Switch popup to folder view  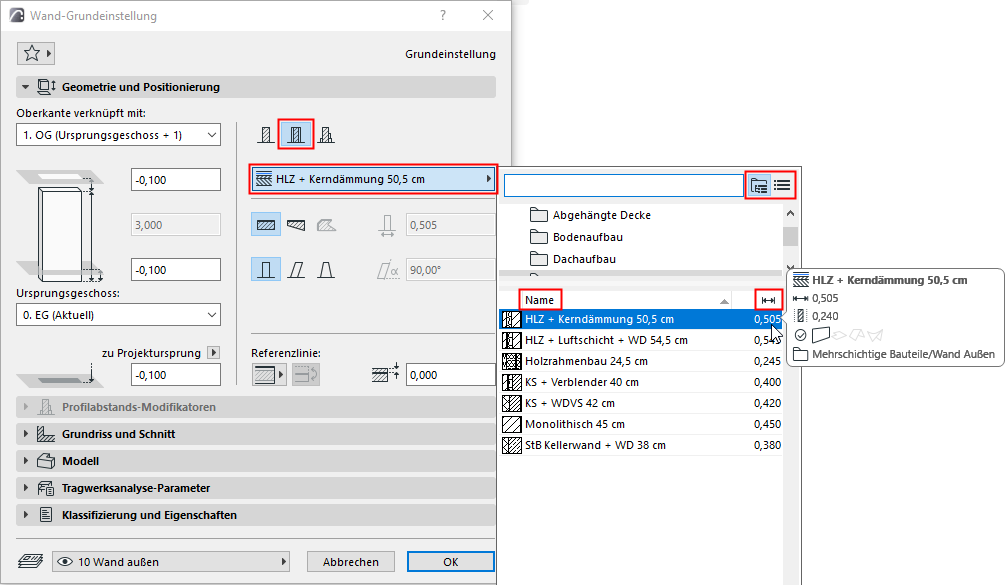(x=759, y=186)
